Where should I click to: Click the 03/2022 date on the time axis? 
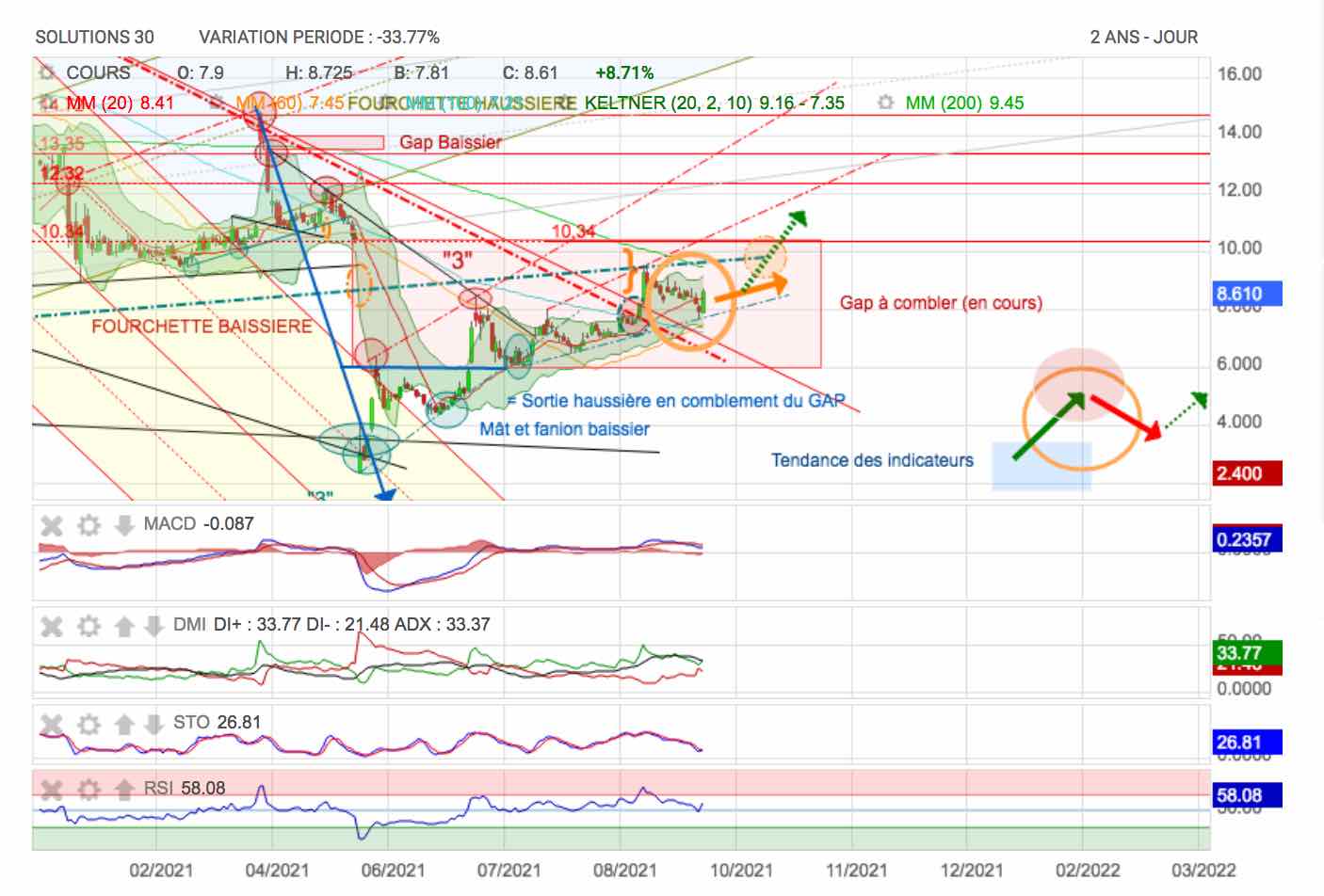pos(1203,871)
